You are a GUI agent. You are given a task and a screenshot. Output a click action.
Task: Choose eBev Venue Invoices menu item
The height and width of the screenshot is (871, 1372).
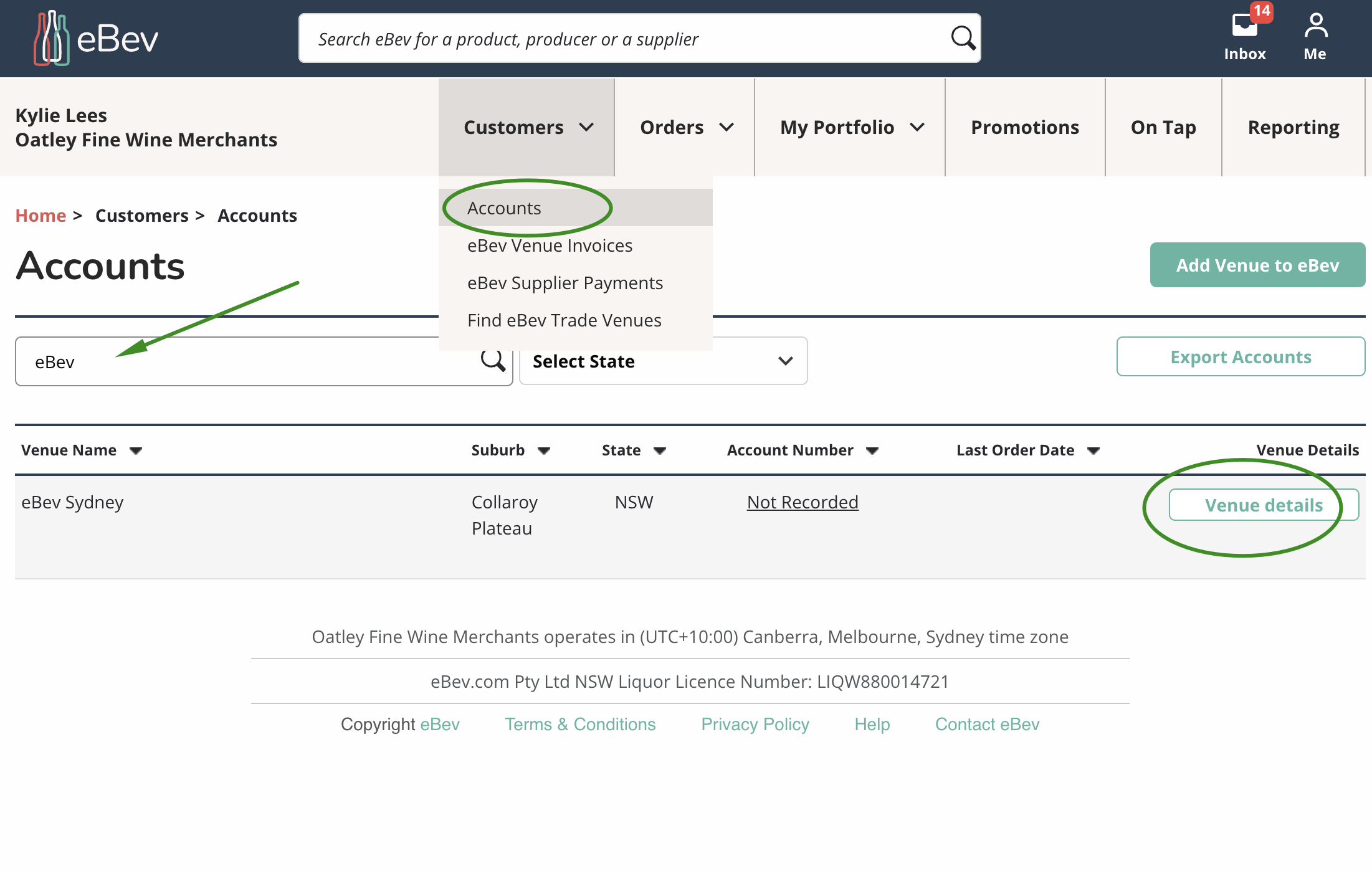point(550,245)
